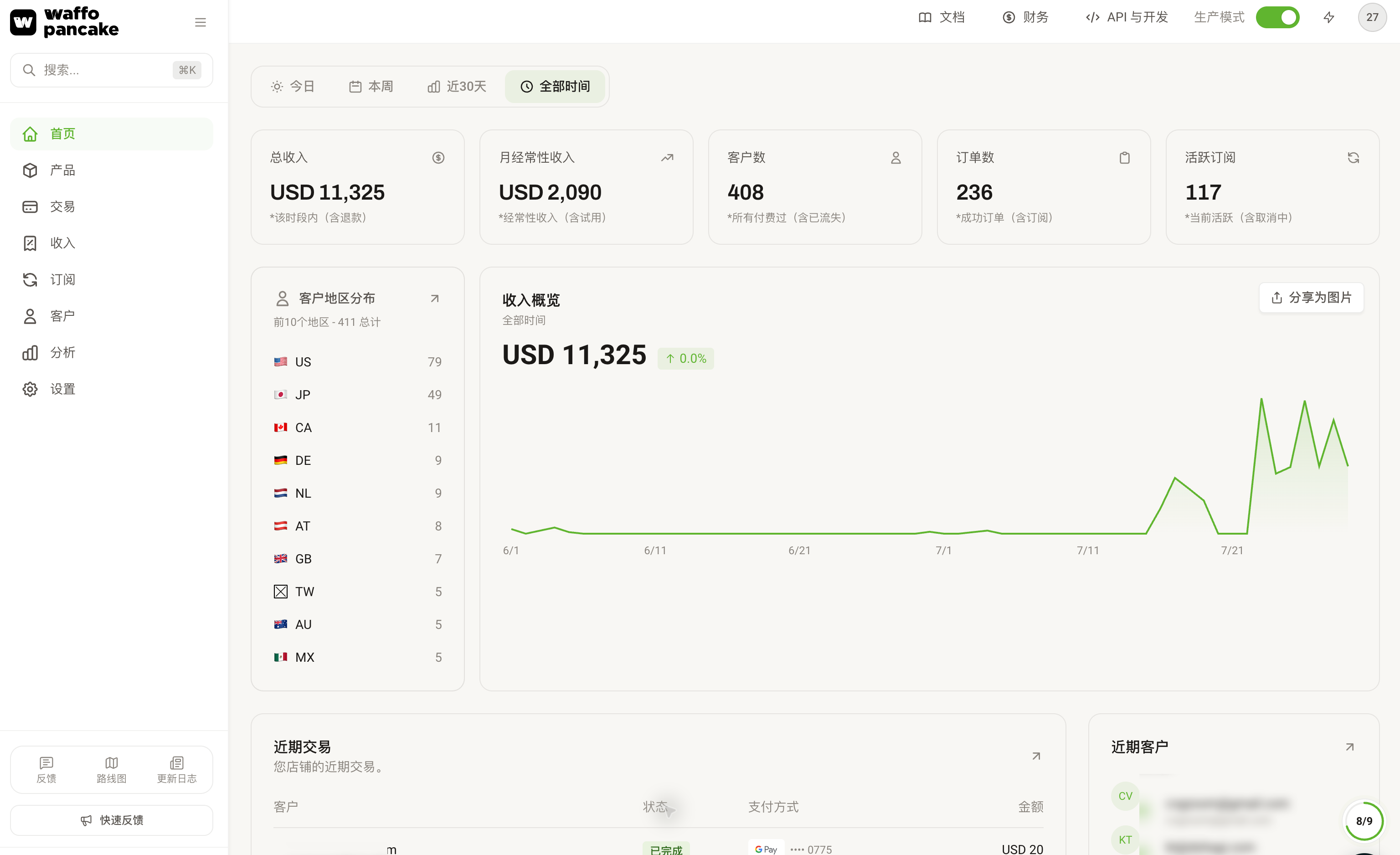Click the TW region row
1400x855 pixels.
coord(357,592)
